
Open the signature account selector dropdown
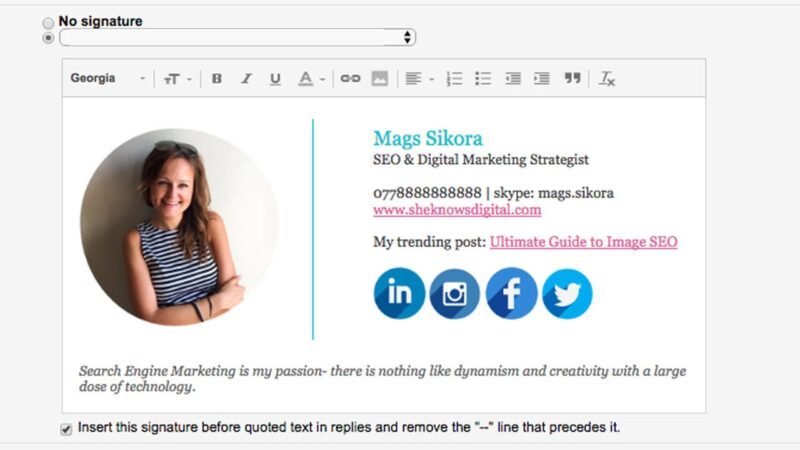pos(238,37)
